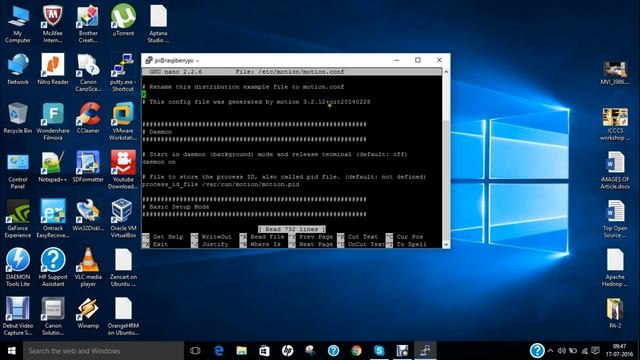Maximize the PuTTY window
640x360 pixels.
pos(418,60)
